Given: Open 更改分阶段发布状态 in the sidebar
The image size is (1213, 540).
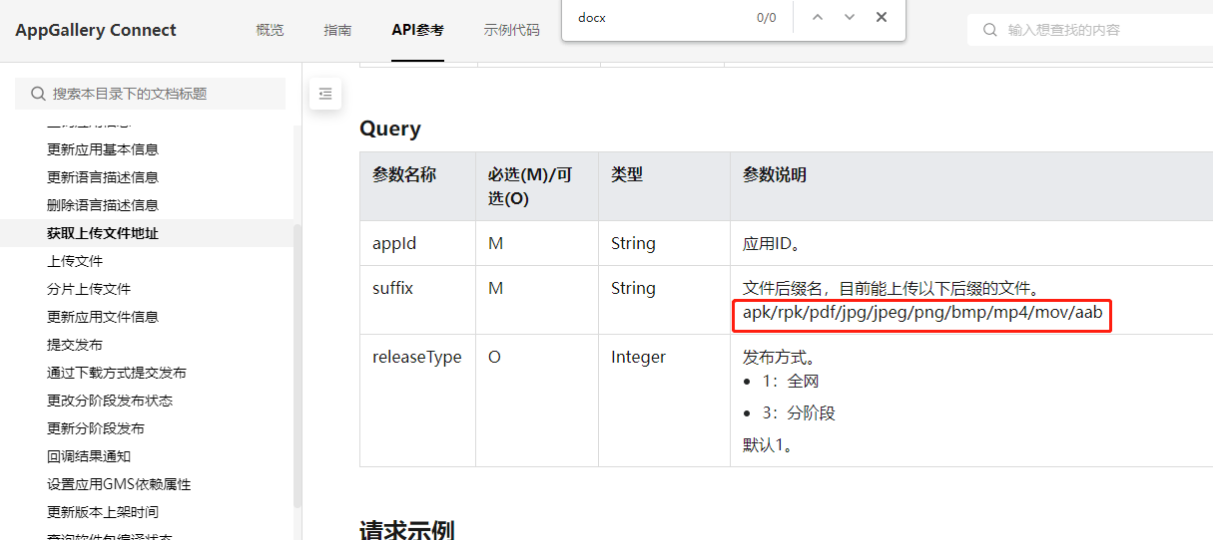Looking at the screenshot, I should pos(110,401).
